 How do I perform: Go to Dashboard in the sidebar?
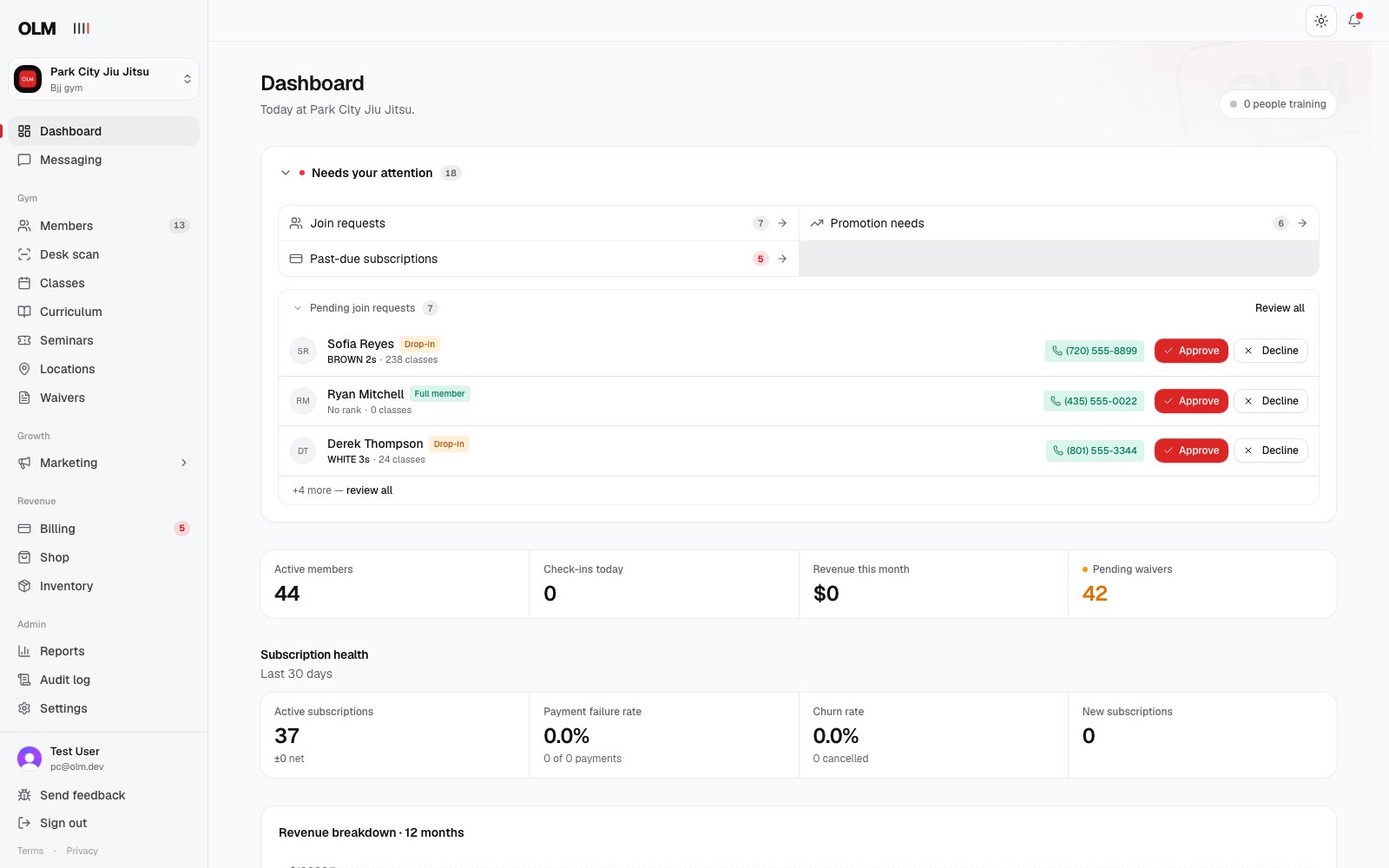pyautogui.click(x=103, y=131)
